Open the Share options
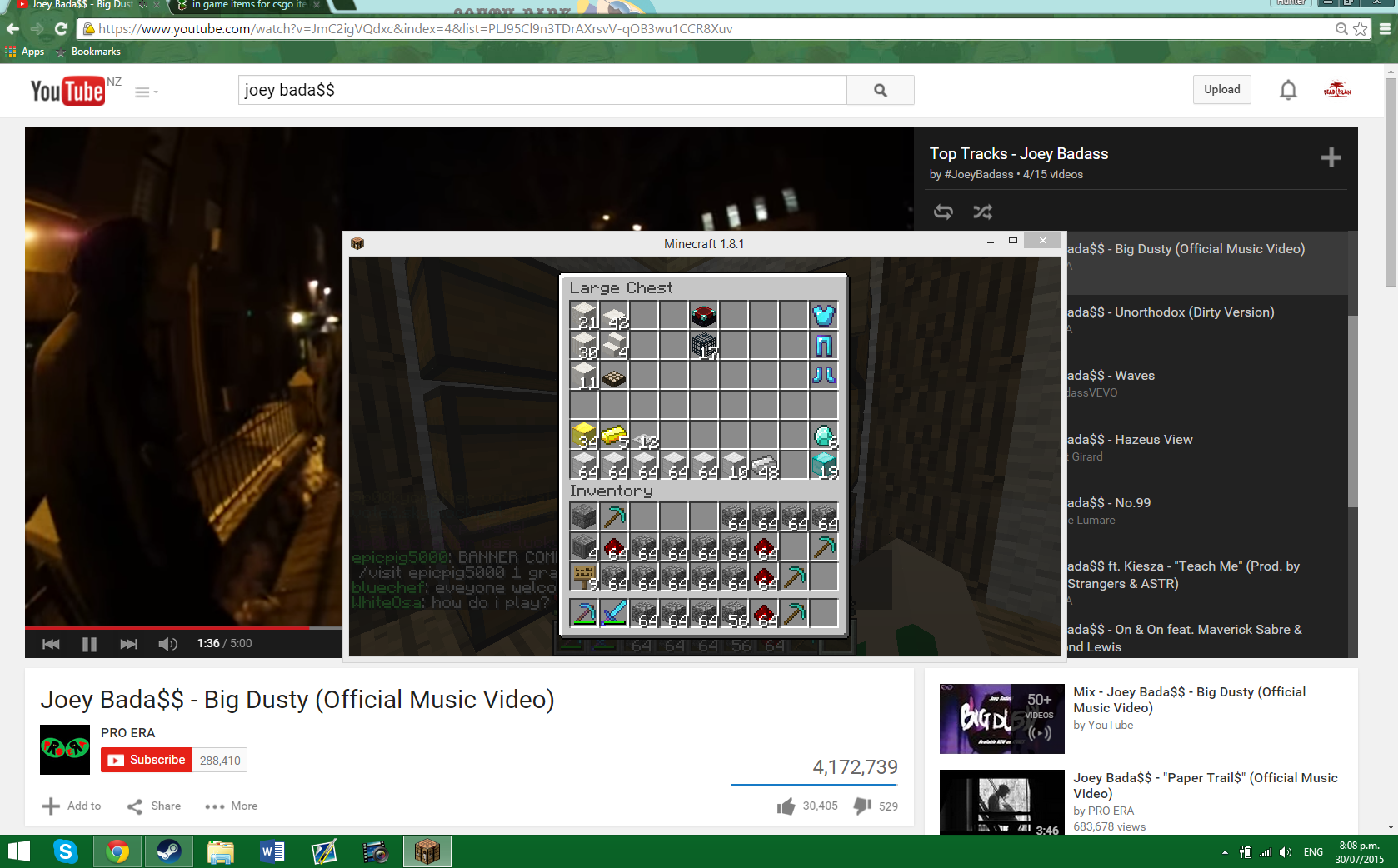 [x=154, y=806]
